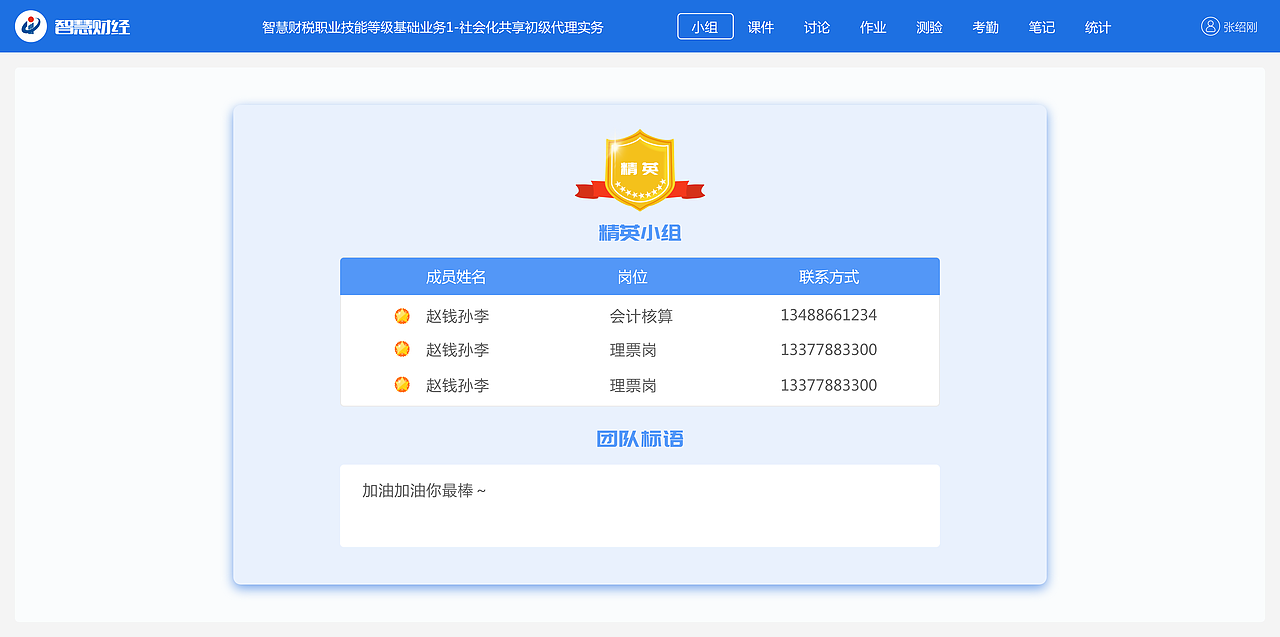Click the avatar in the third member row
Viewport: 1280px width, 637px height.
tap(401, 383)
